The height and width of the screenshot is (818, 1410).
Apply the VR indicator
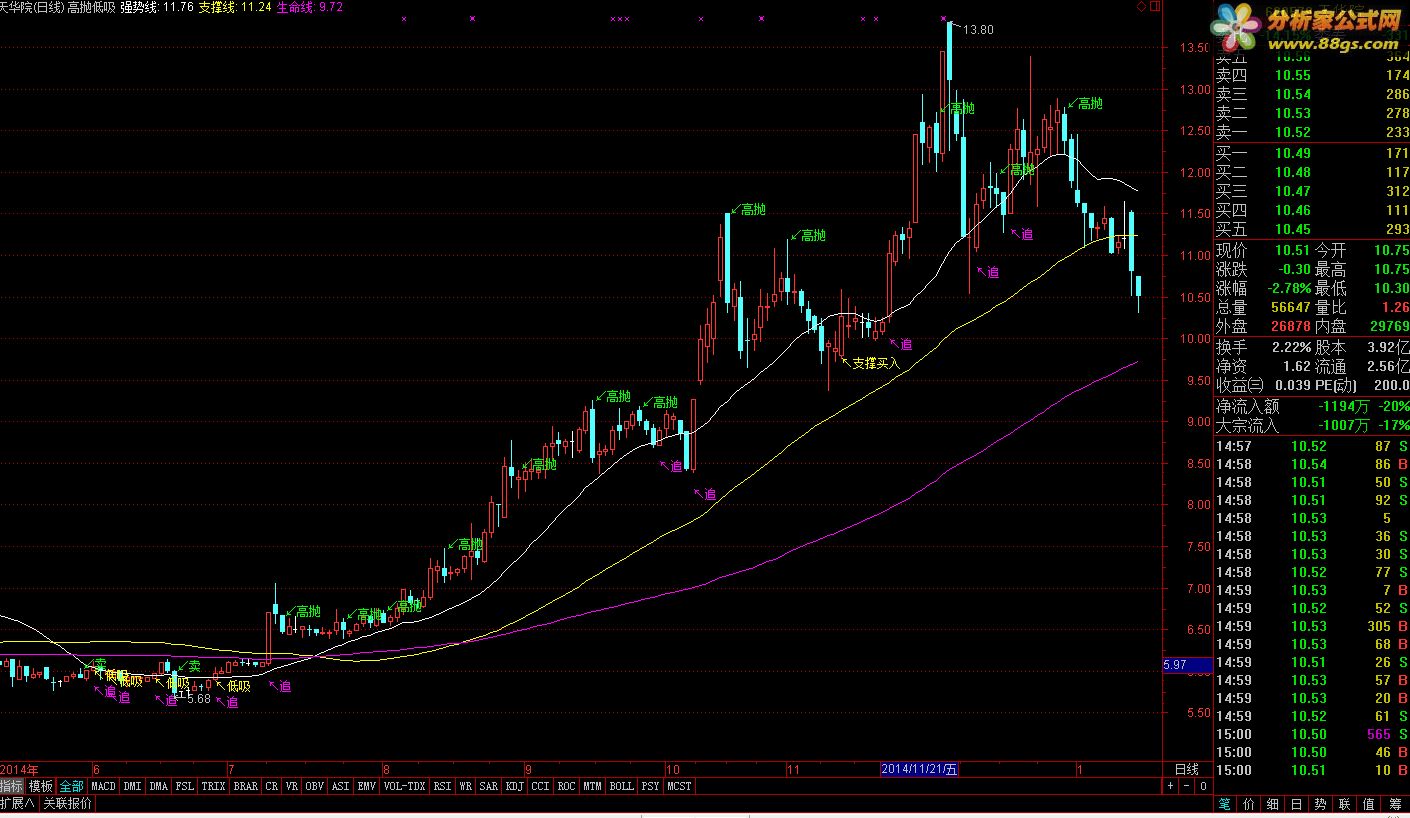[x=292, y=786]
